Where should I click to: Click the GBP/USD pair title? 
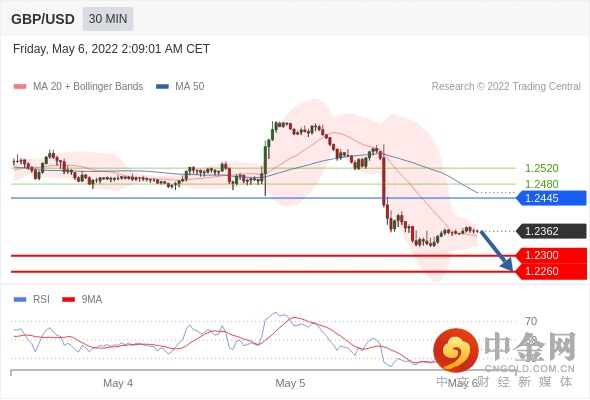tap(43, 19)
